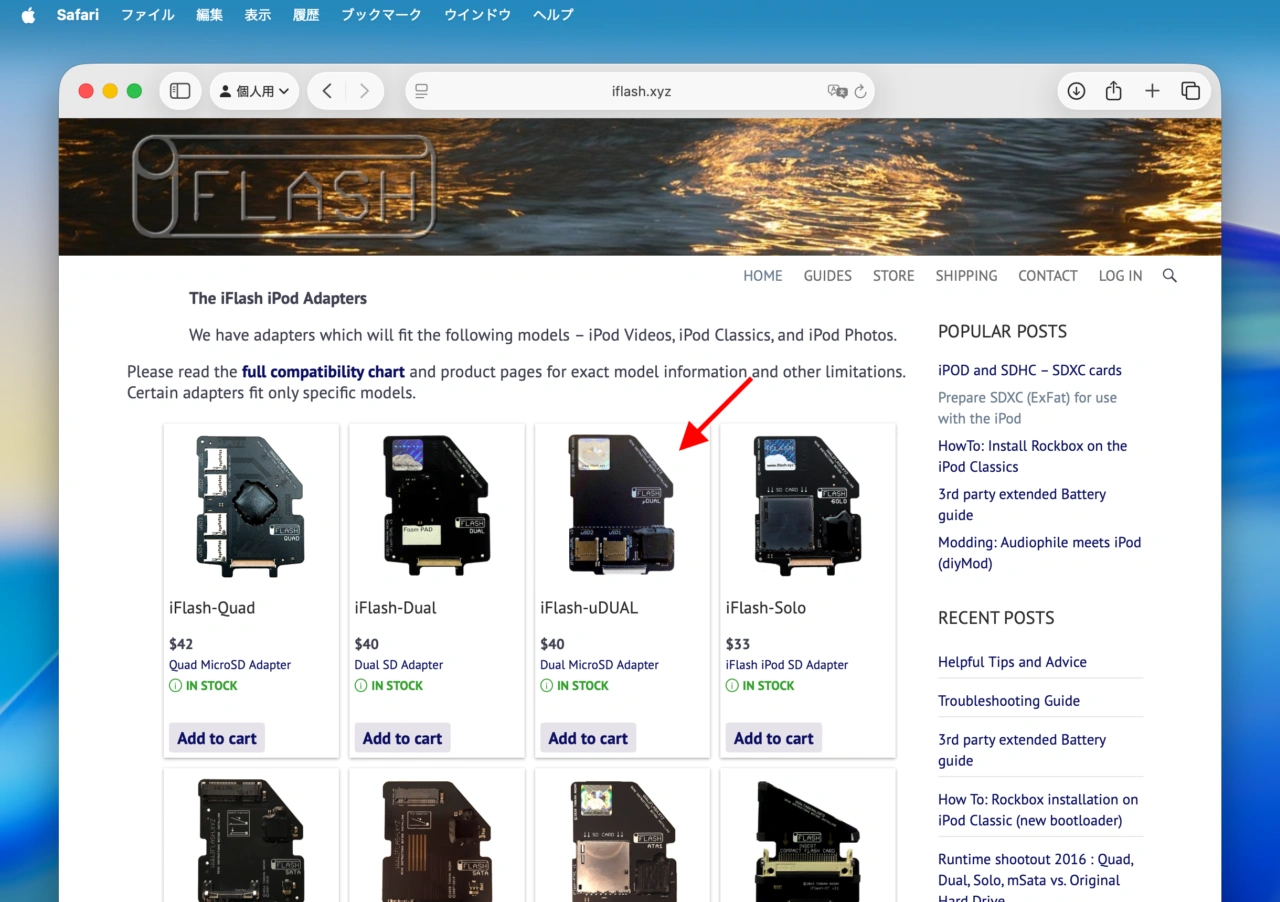
Task: Toggle the Safari sidebar
Action: 180,91
